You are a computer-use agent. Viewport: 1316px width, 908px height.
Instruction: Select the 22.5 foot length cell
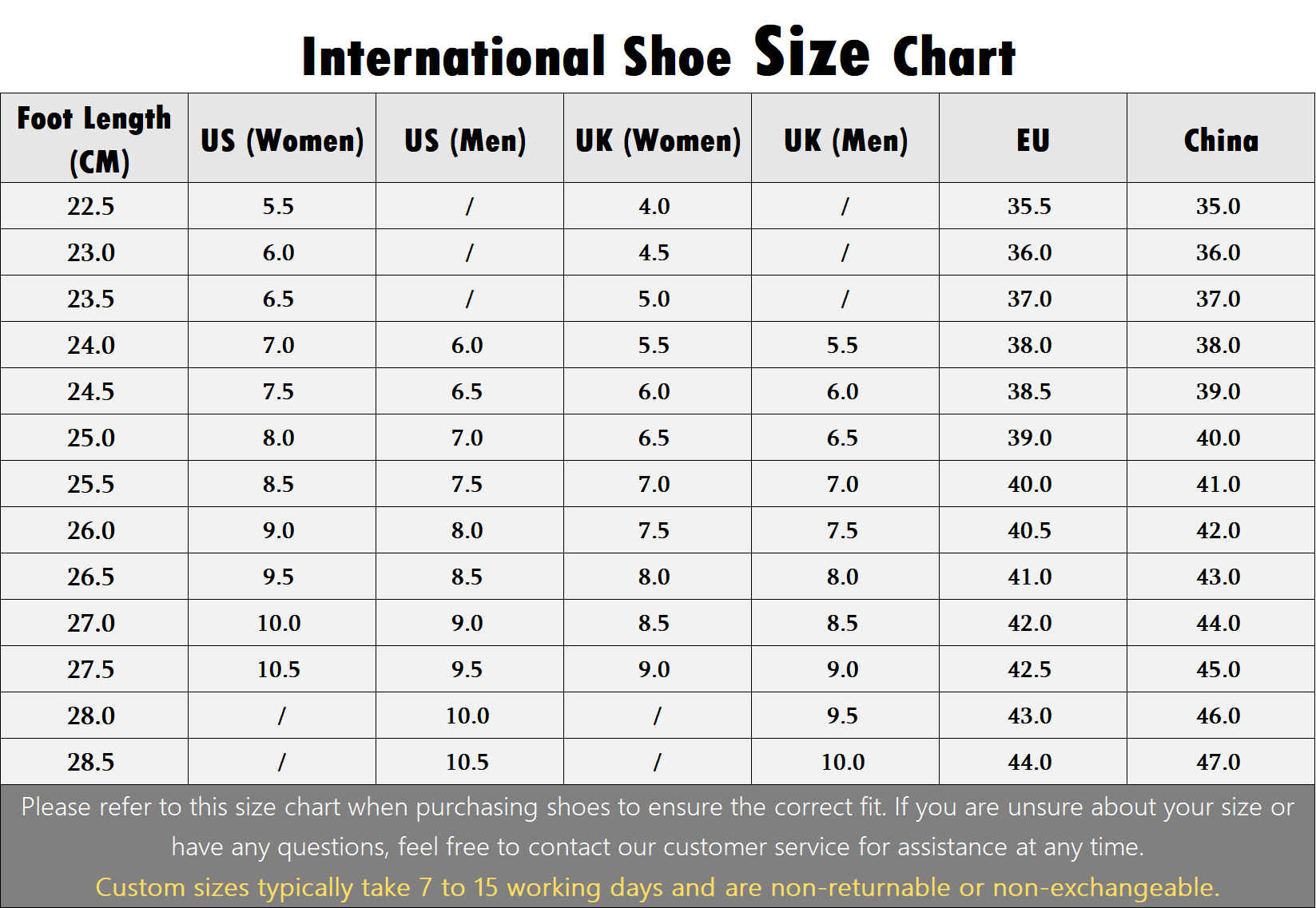click(x=94, y=206)
